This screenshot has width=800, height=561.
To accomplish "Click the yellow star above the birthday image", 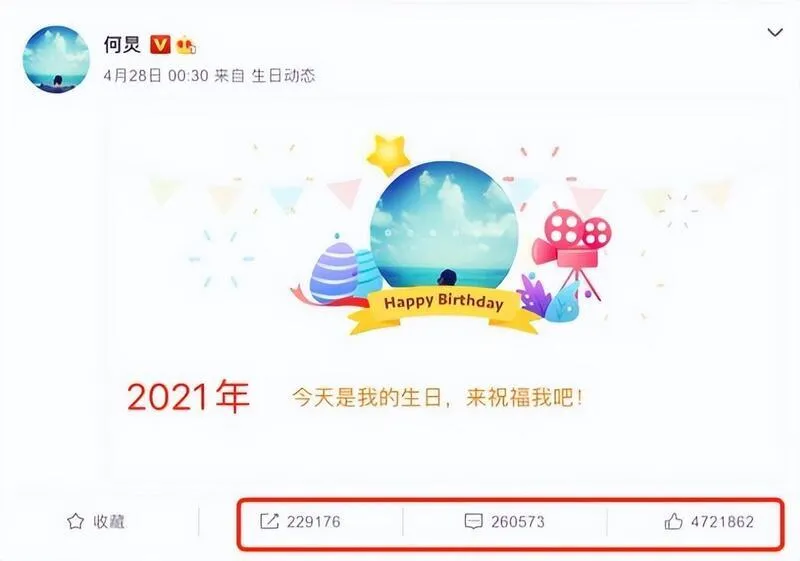I will (388, 154).
